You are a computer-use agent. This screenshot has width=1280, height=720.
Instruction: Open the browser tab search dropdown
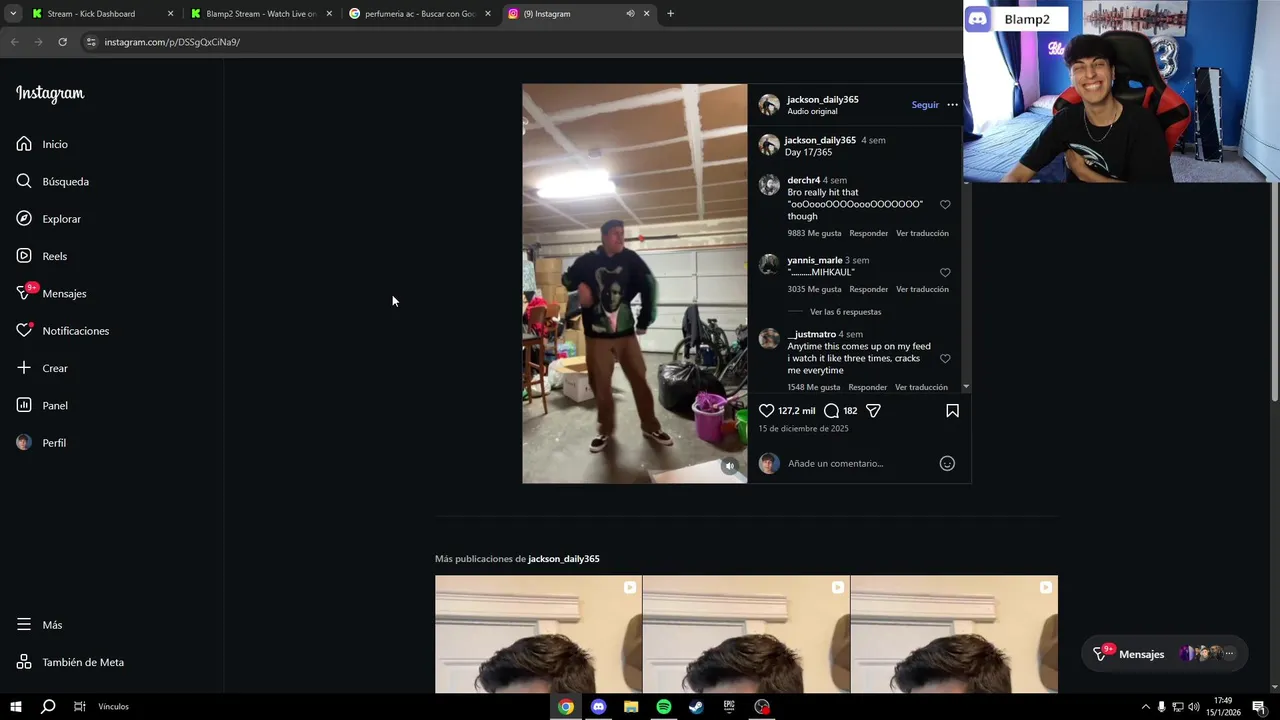pos(13,14)
